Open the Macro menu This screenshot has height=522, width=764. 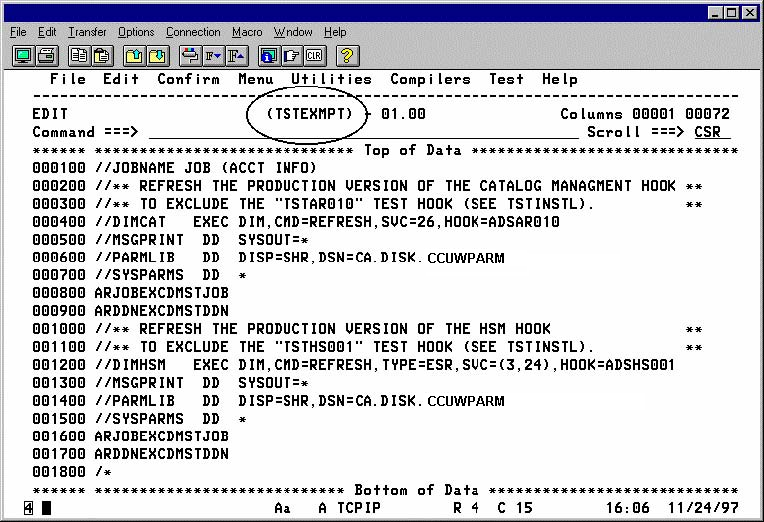click(x=247, y=32)
